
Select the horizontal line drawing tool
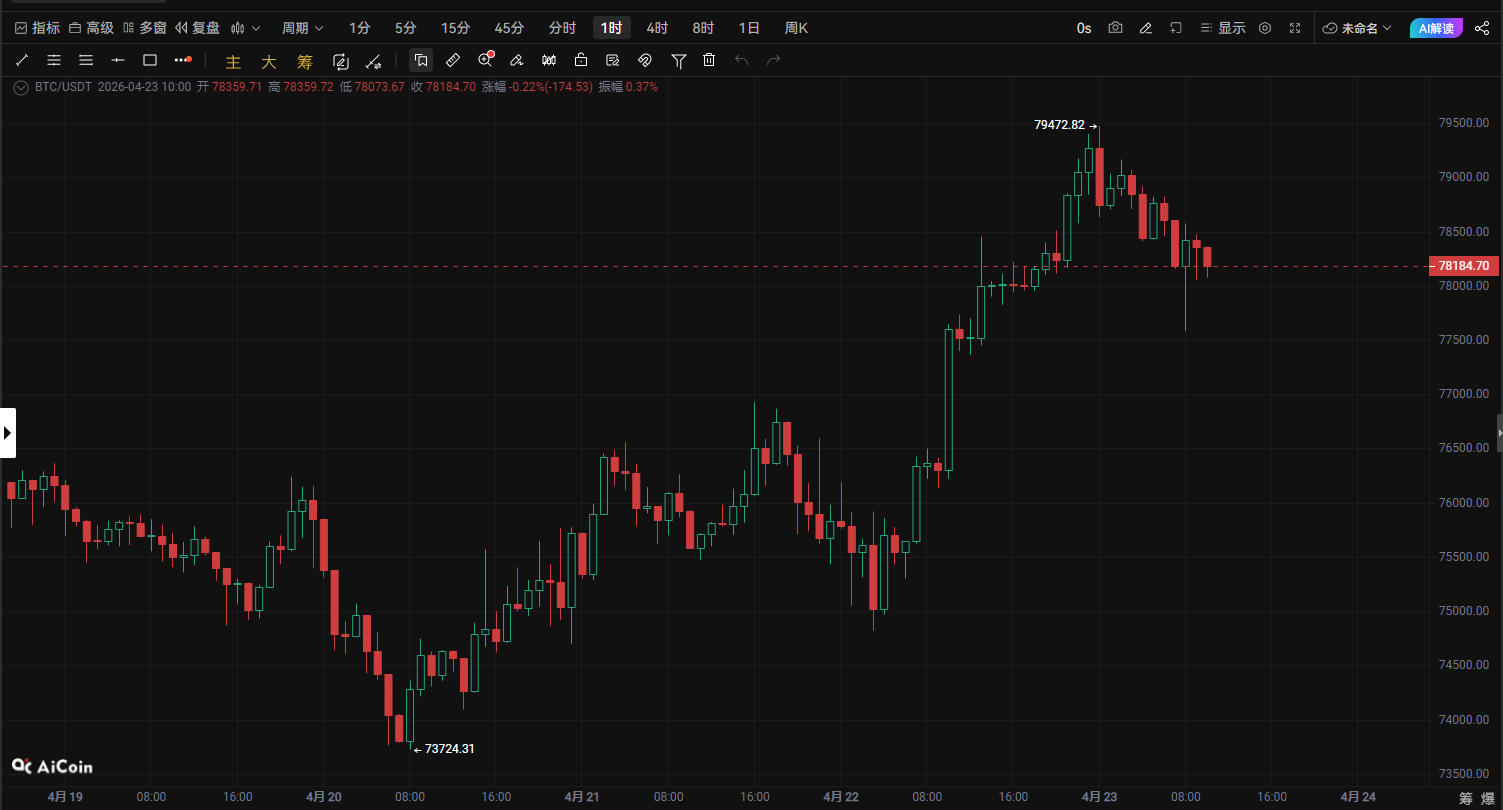118,60
